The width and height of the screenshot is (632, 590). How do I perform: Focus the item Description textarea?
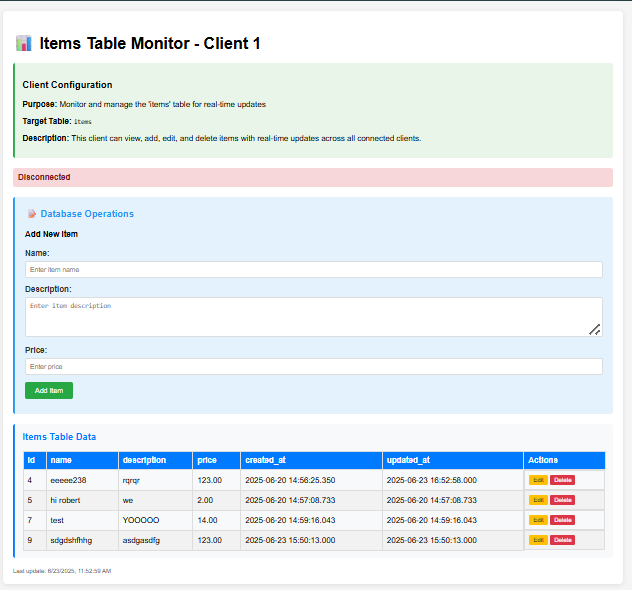[x=314, y=317]
